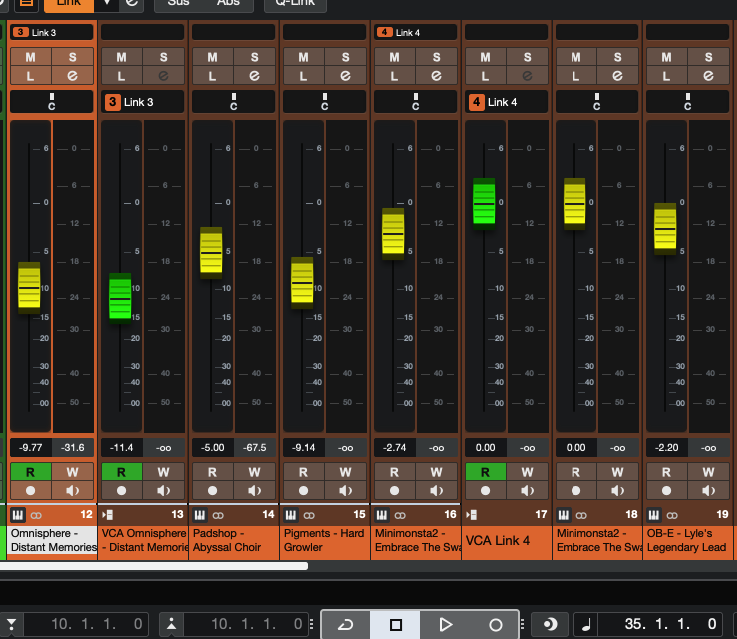Activate the Cycle loop button in transport
This screenshot has height=639, width=737.
tap(345, 624)
